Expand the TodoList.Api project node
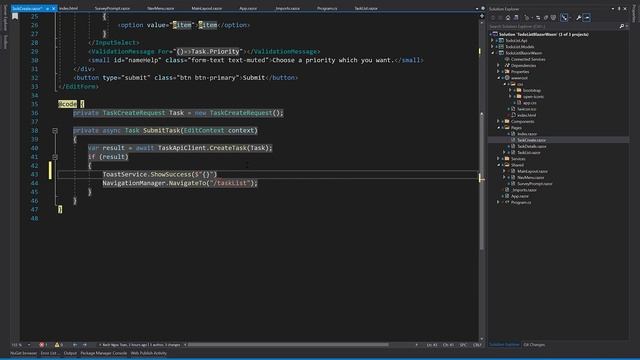 click(x=492, y=40)
